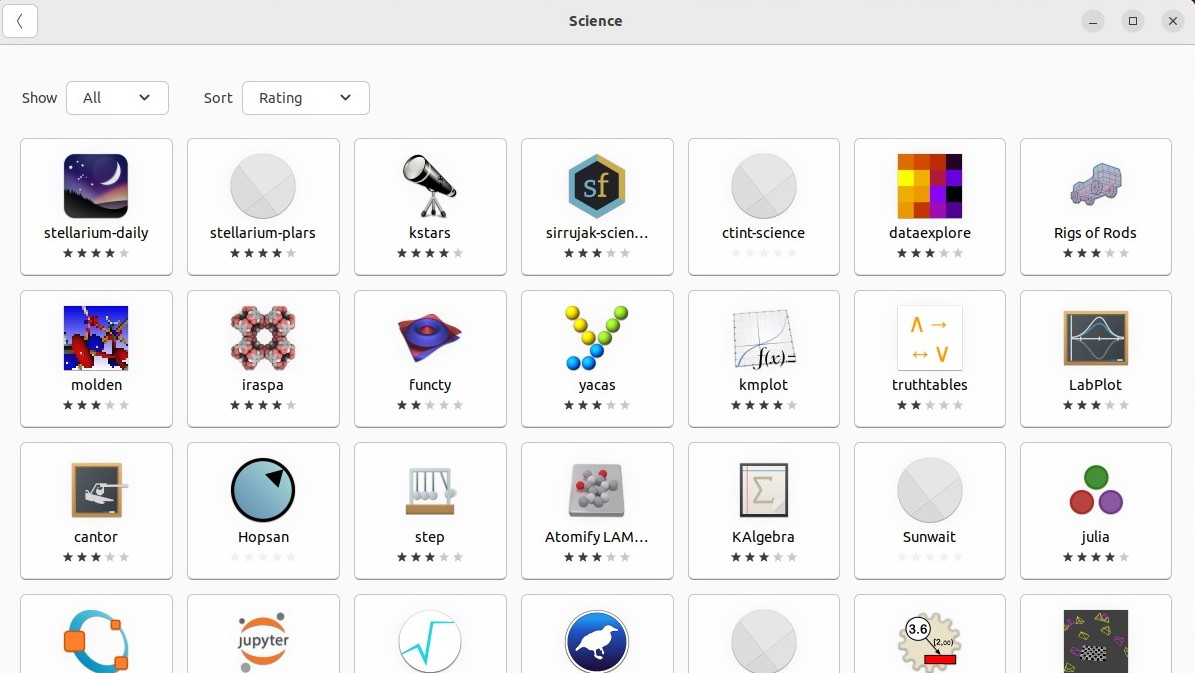Select the yacas colored balls icon
The width and height of the screenshot is (1195, 673).
tap(597, 338)
